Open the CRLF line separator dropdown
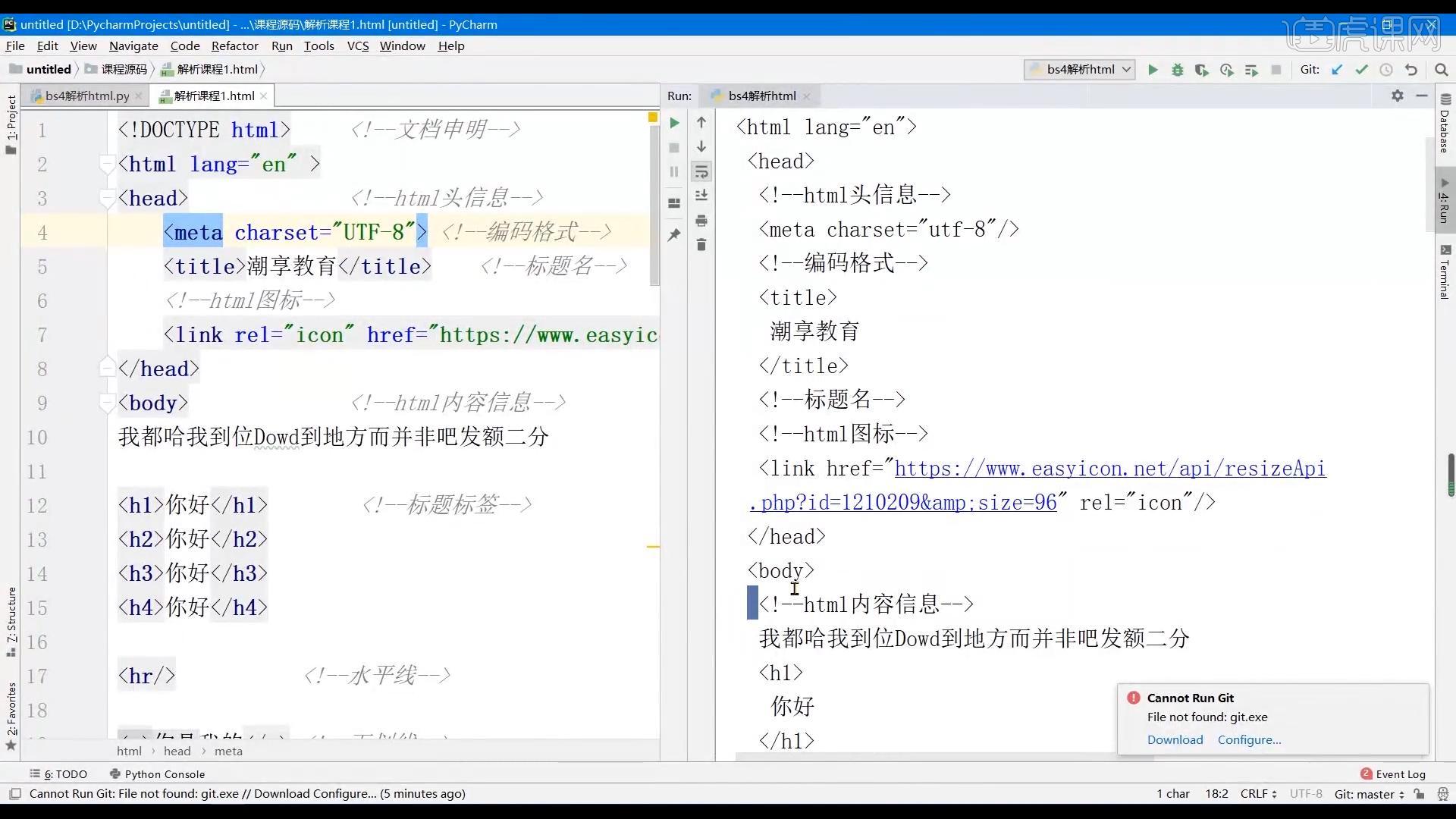 pos(1257,793)
